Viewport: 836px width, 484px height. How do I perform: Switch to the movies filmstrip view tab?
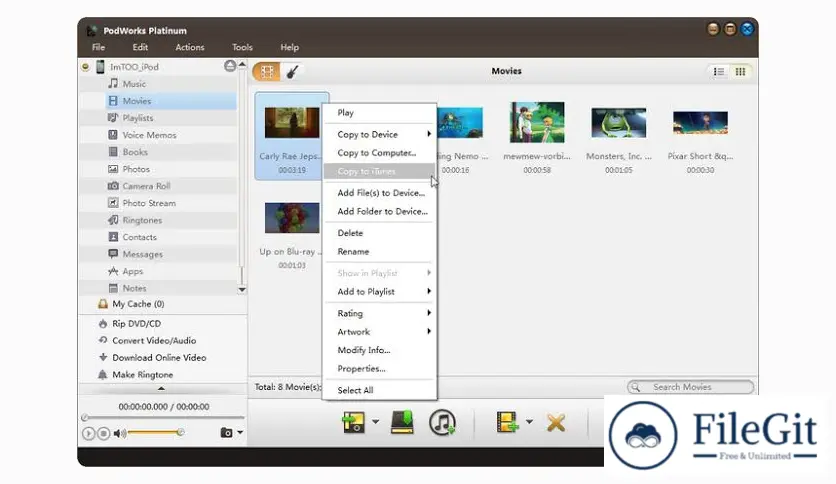267,71
